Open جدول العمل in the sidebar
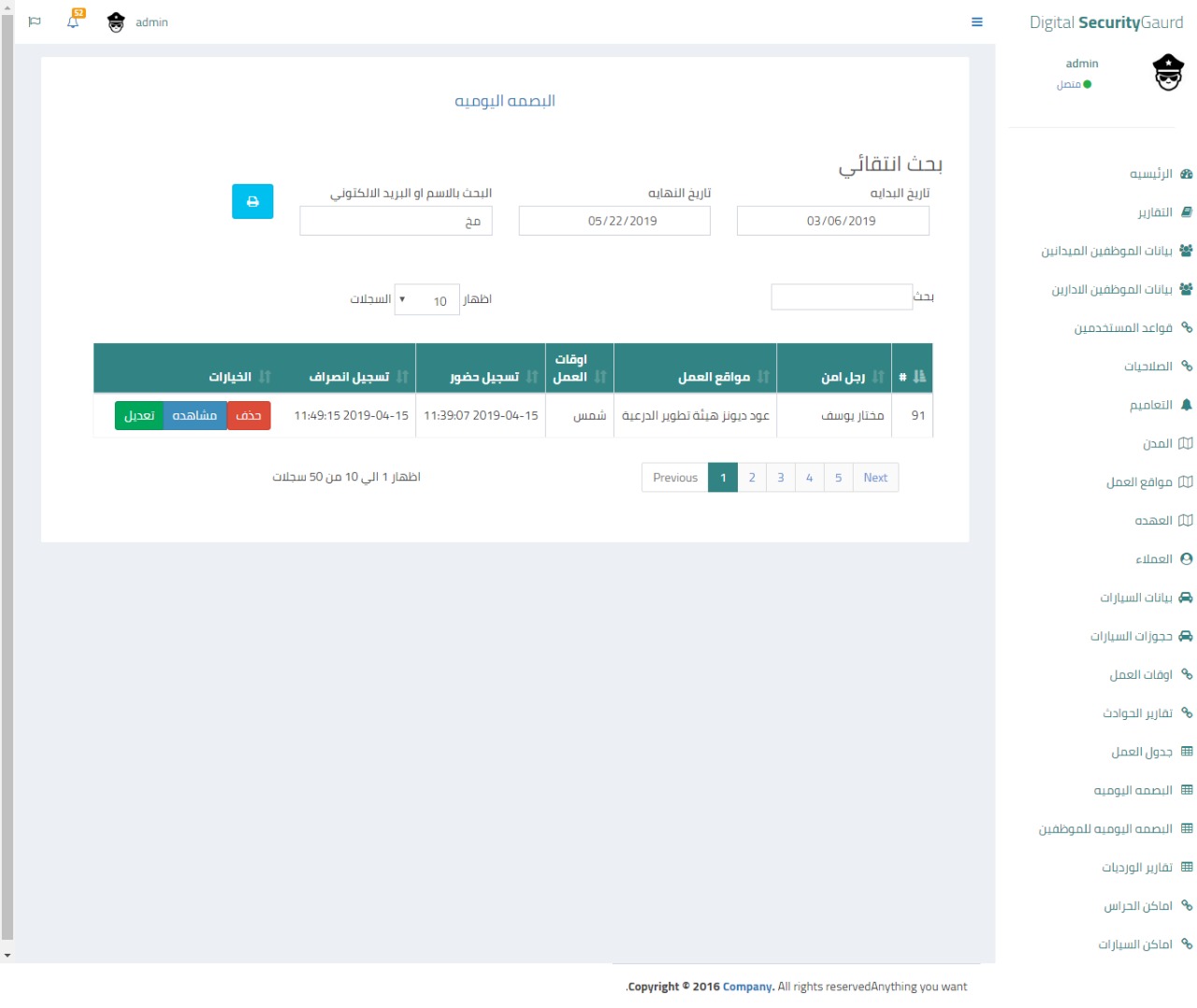 1141,752
